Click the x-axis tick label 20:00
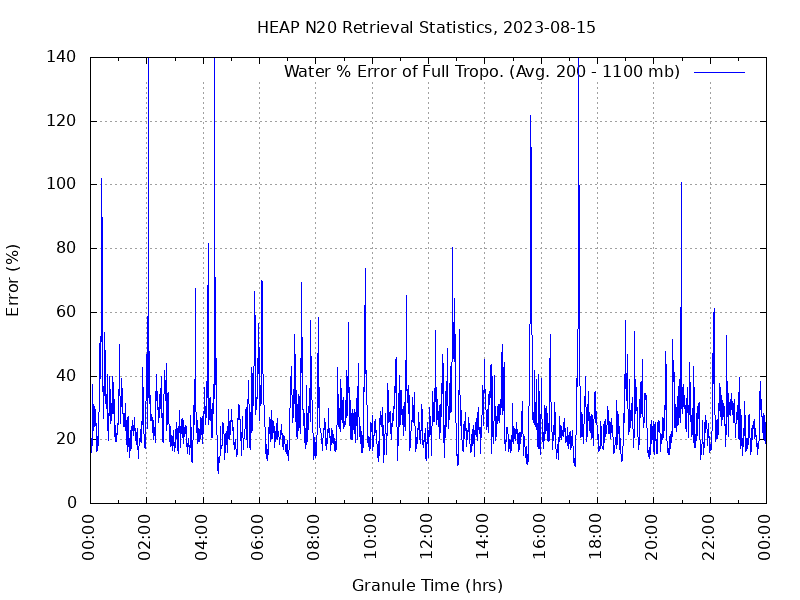800x600 pixels. click(x=651, y=537)
